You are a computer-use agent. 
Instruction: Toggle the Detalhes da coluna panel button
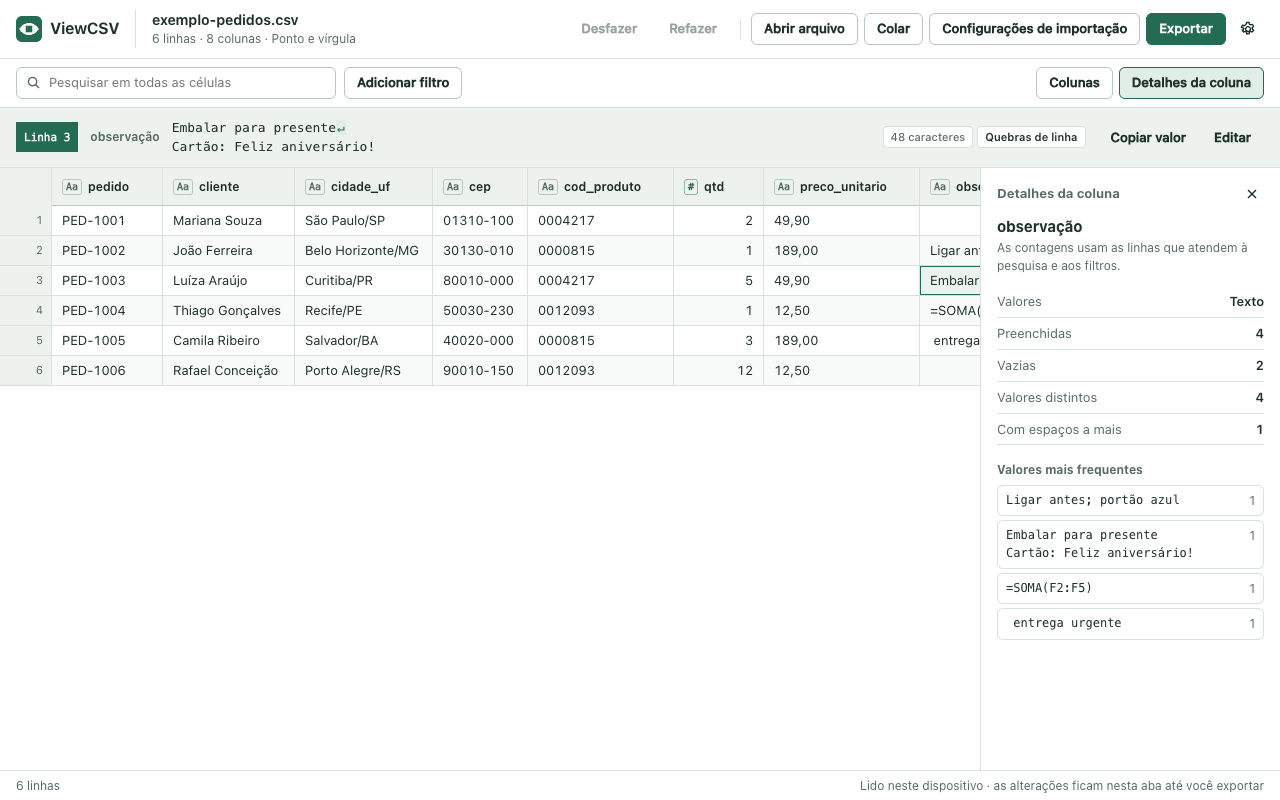1191,83
